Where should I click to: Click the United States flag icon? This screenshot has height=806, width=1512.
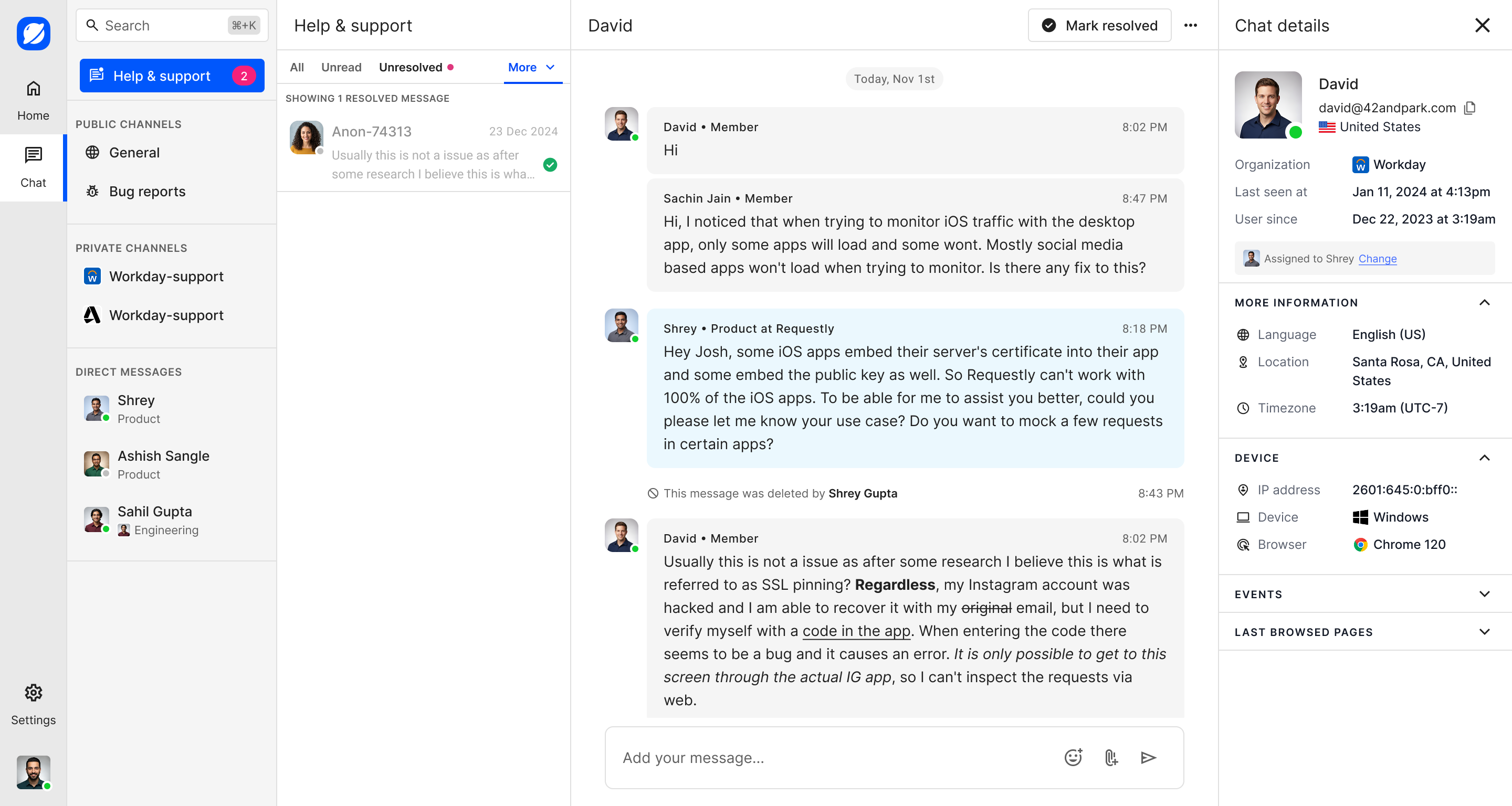(x=1327, y=126)
